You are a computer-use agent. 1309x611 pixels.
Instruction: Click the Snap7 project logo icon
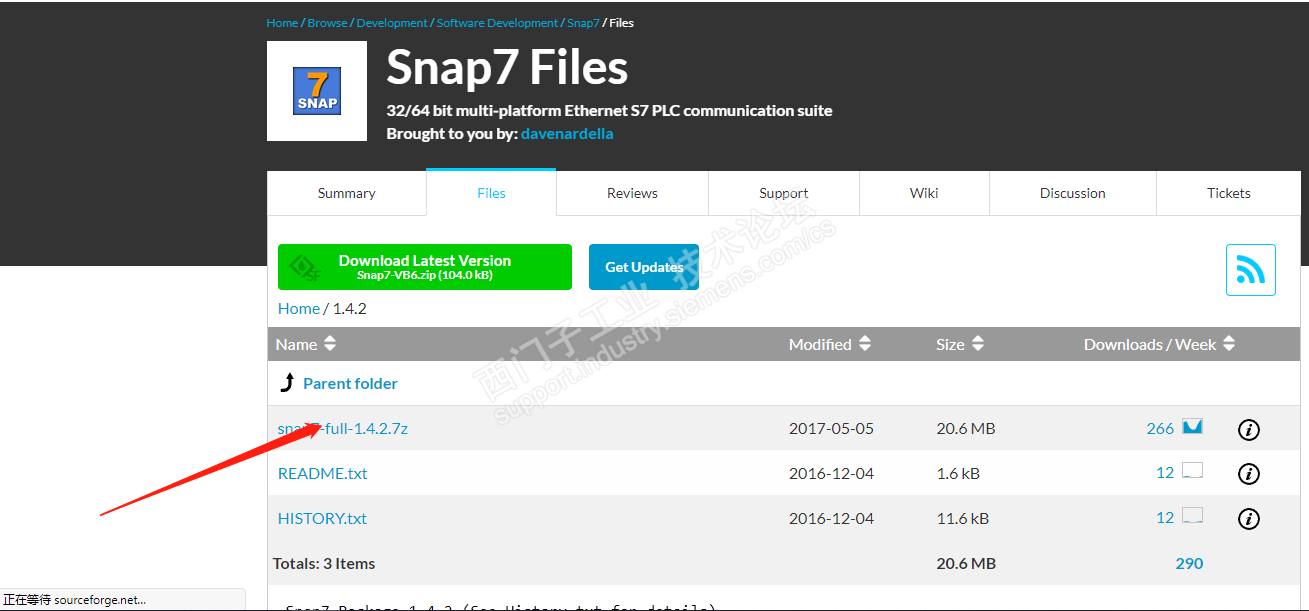coord(317,91)
